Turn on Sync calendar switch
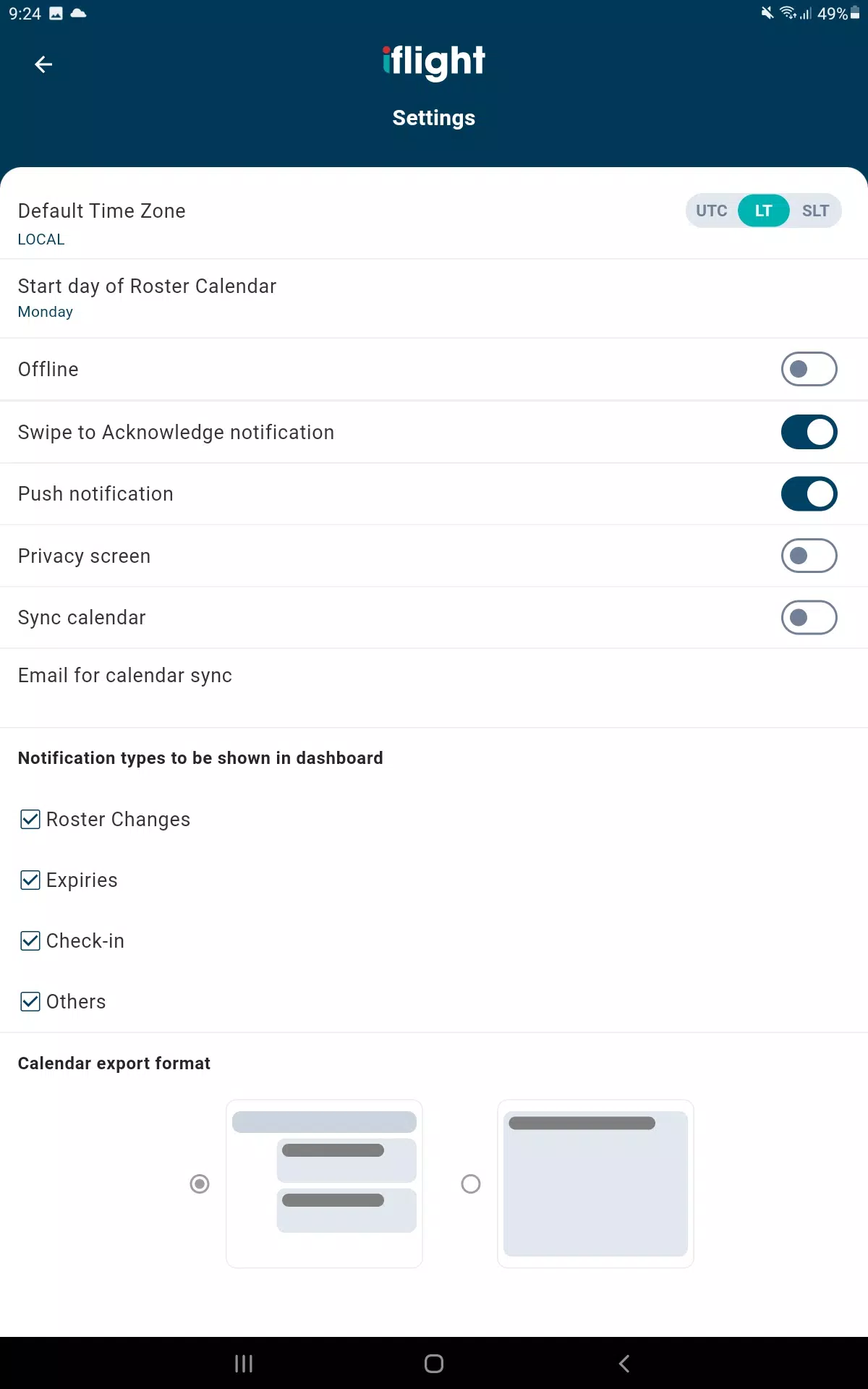 (x=809, y=617)
